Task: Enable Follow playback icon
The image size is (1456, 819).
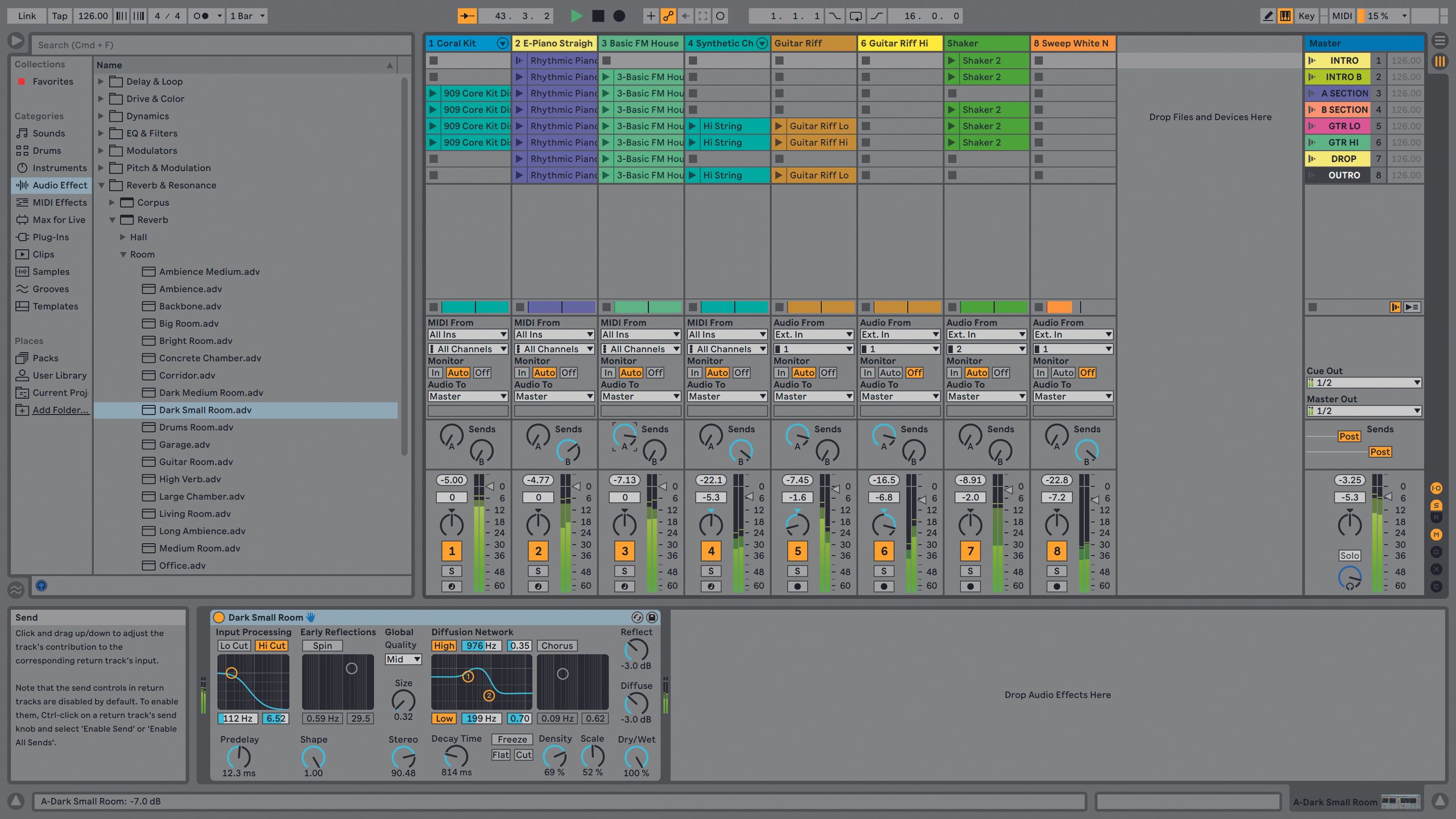Action: (x=467, y=16)
